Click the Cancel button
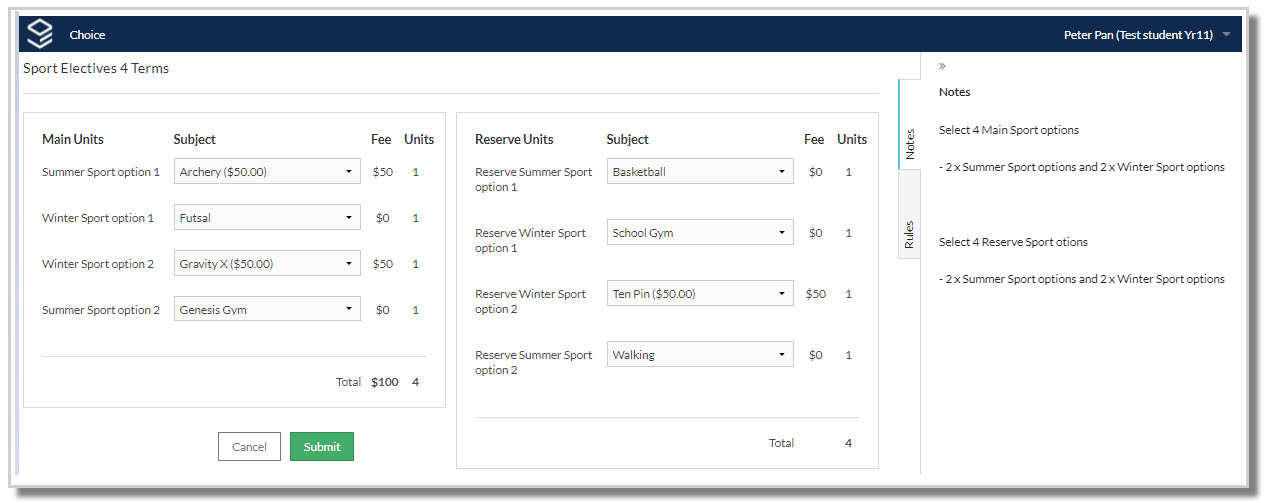 click(249, 447)
